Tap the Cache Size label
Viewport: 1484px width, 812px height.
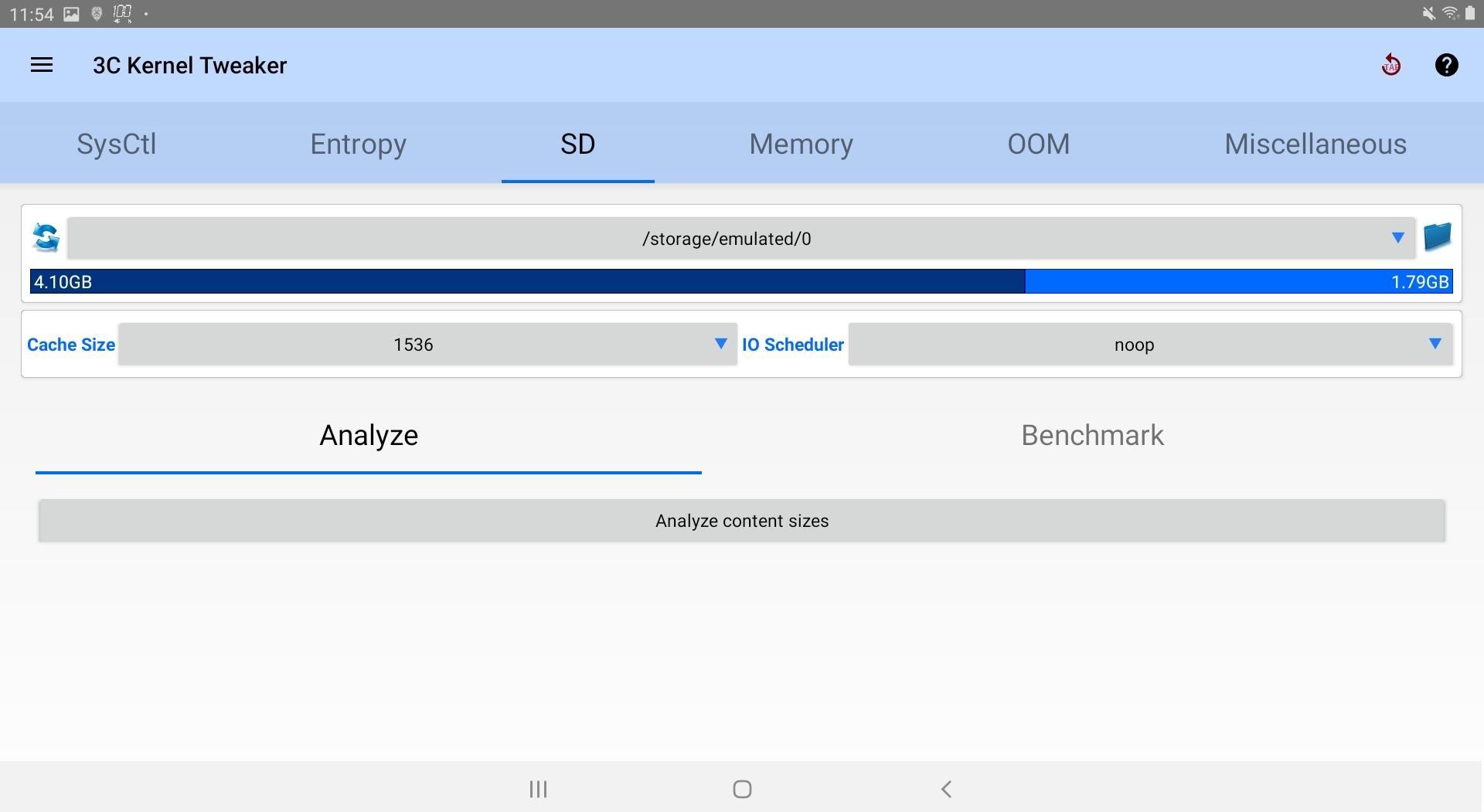click(71, 345)
